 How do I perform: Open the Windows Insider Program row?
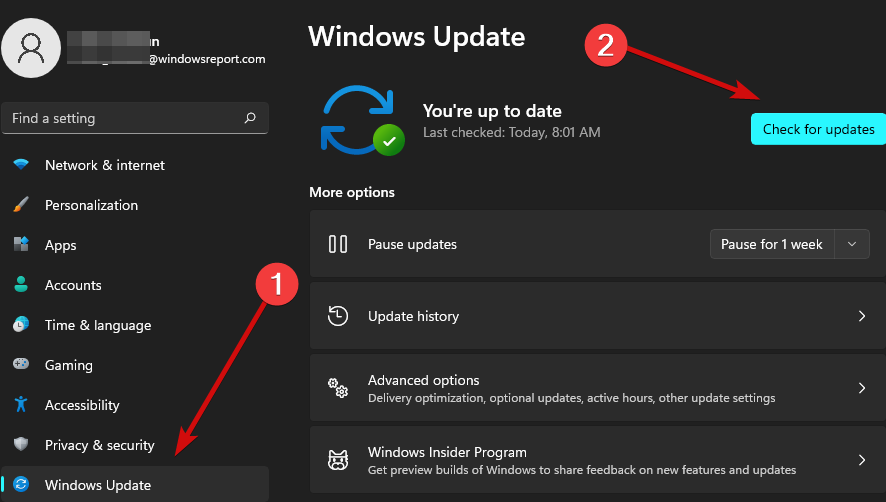click(598, 460)
